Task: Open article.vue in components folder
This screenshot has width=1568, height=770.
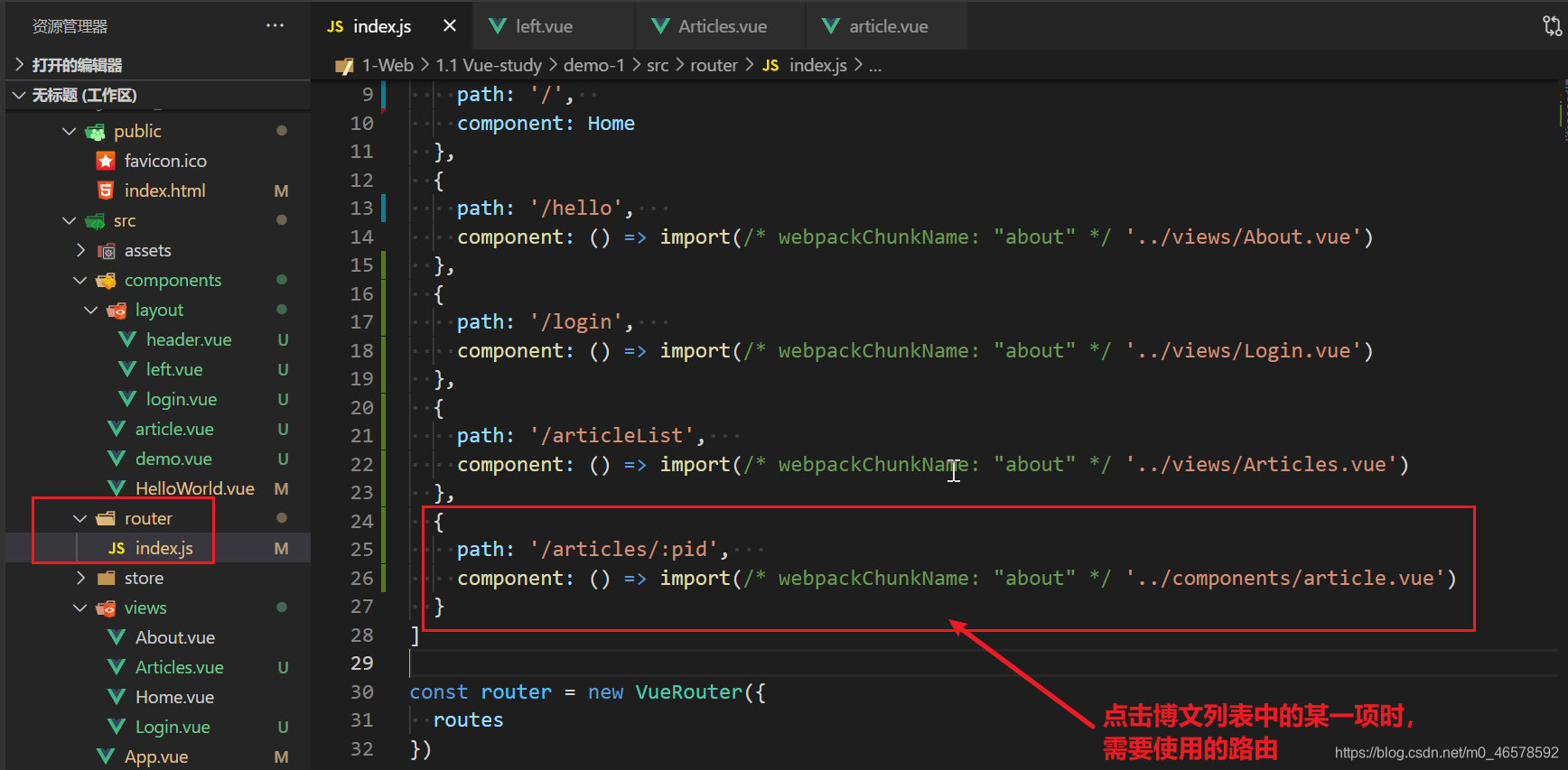Action: [x=174, y=430]
